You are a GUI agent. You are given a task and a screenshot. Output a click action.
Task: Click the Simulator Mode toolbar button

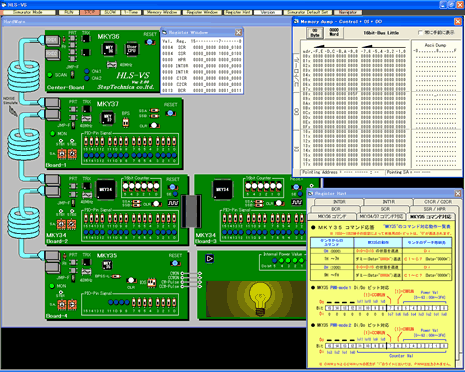pos(28,12)
